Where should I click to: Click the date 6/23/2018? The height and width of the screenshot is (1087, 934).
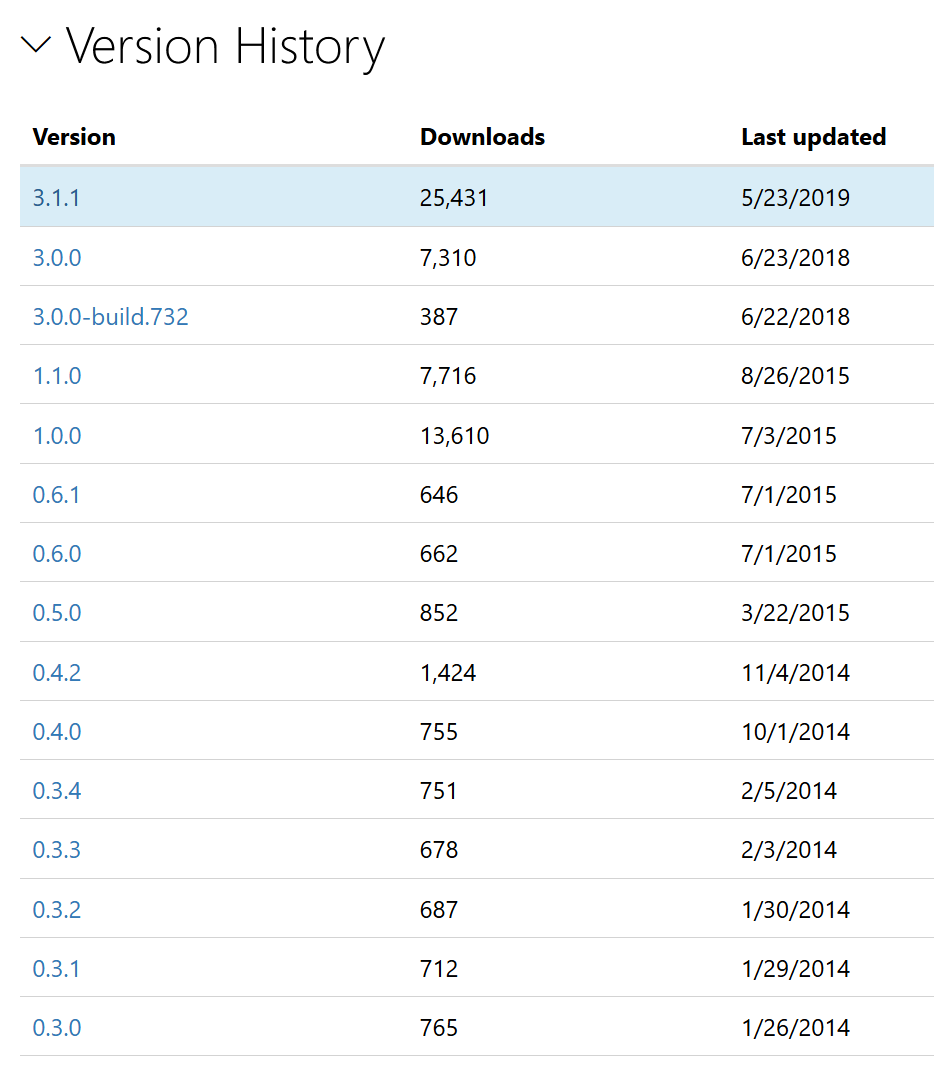tap(796, 258)
